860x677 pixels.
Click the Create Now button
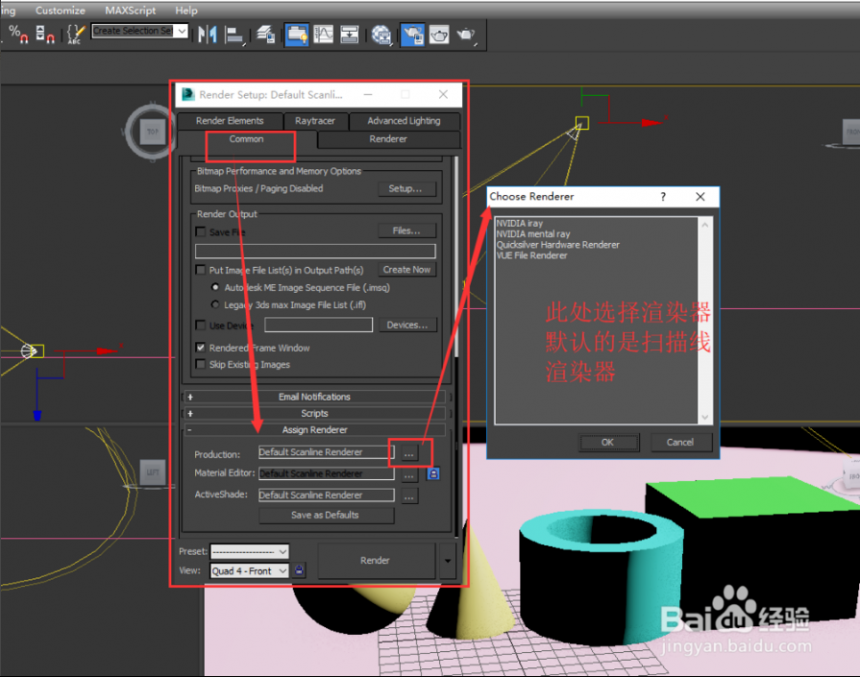406,270
